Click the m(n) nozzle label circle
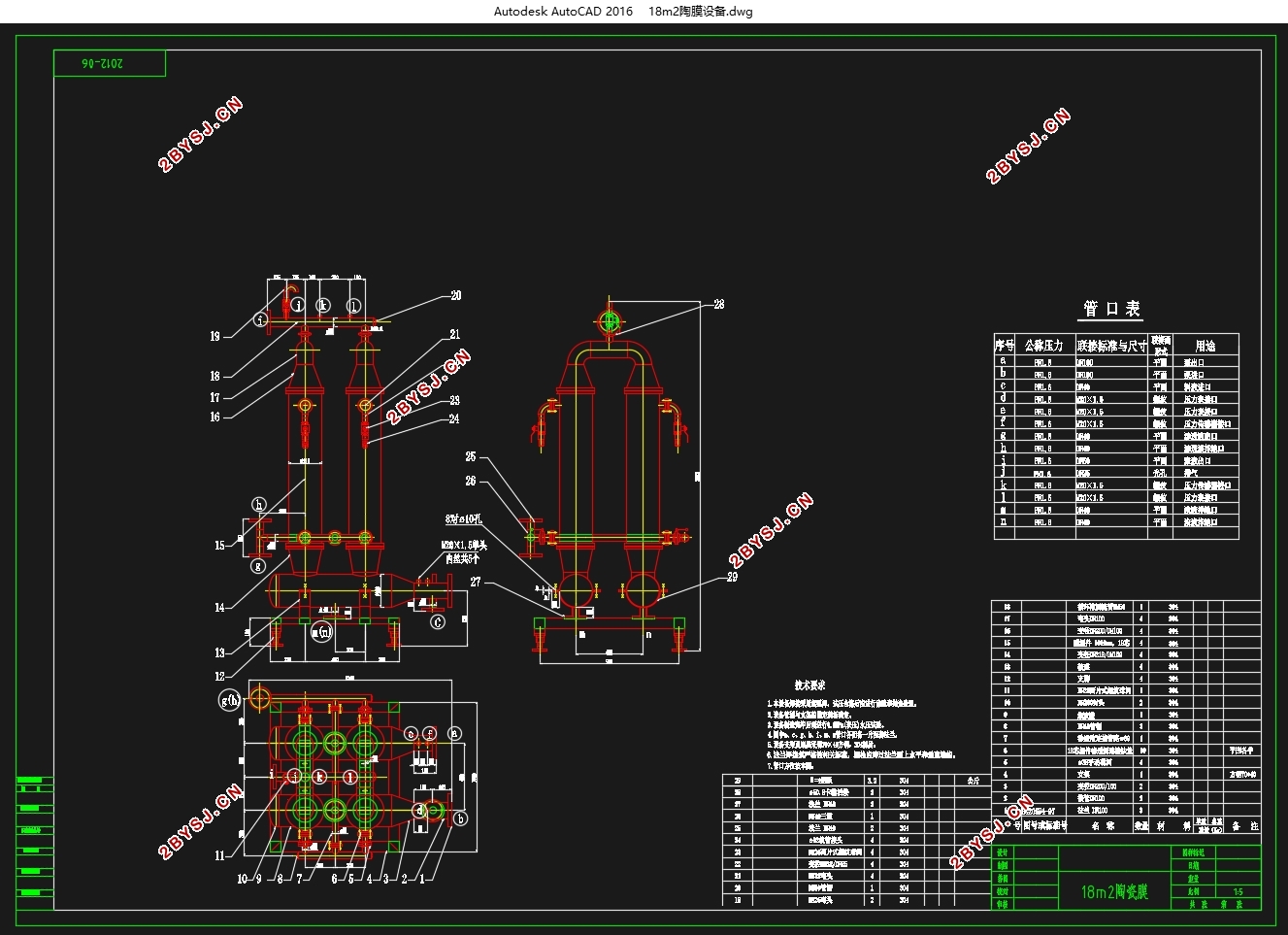Image resolution: width=1288 pixels, height=935 pixels. (x=321, y=632)
